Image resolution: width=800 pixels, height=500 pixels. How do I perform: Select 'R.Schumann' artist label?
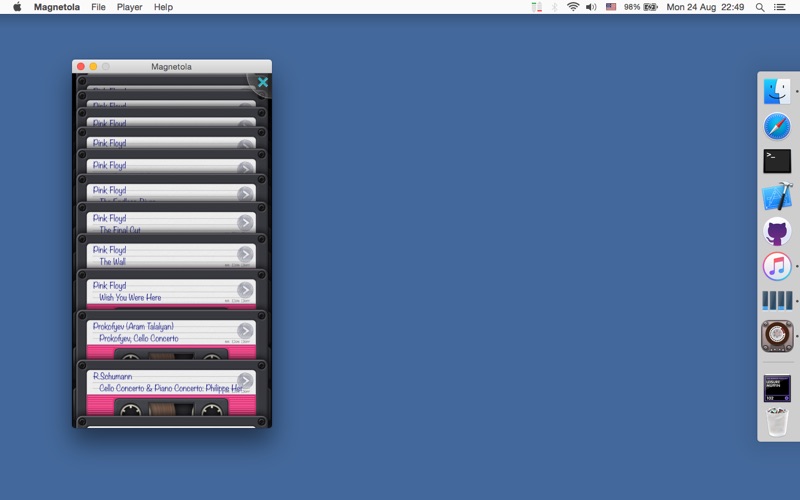pyautogui.click(x=112, y=376)
